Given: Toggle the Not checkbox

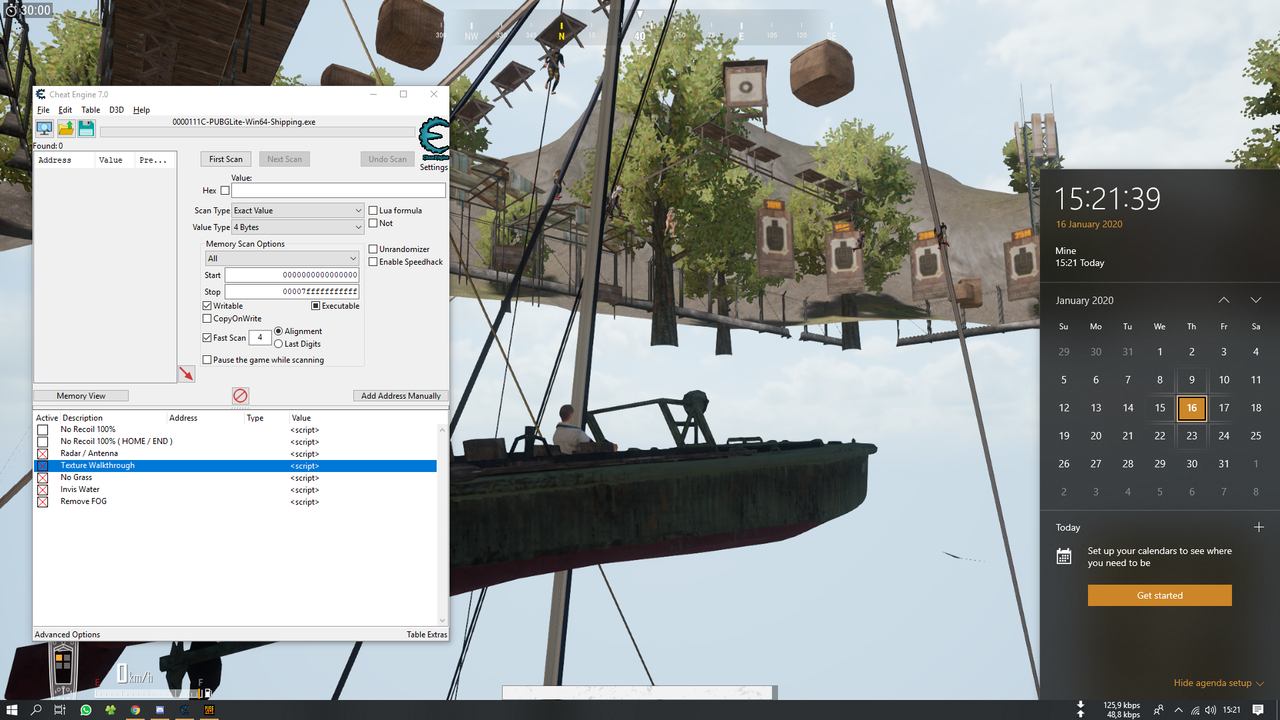Looking at the screenshot, I should 373,223.
